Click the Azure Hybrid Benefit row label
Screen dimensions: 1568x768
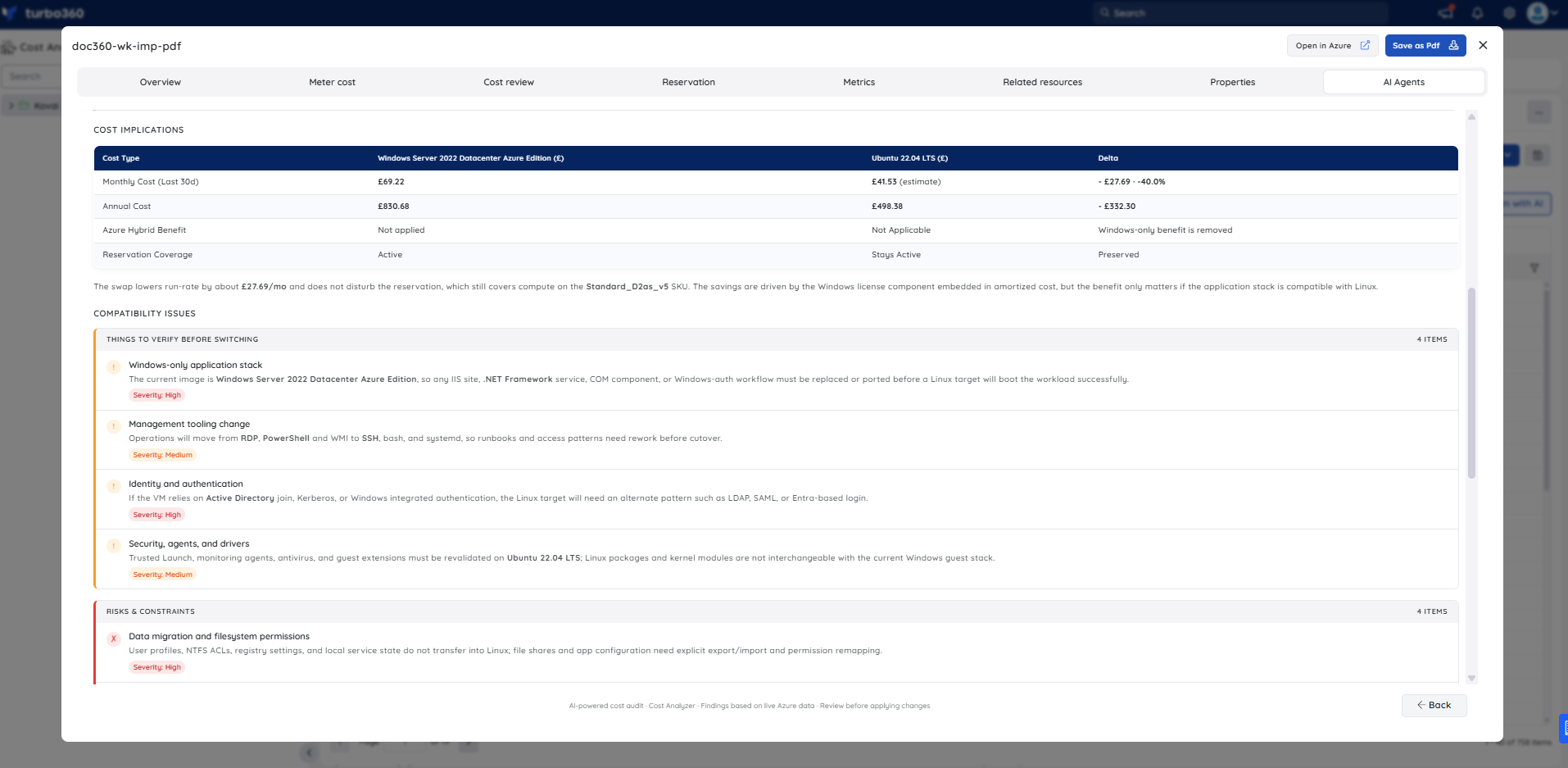coord(144,230)
